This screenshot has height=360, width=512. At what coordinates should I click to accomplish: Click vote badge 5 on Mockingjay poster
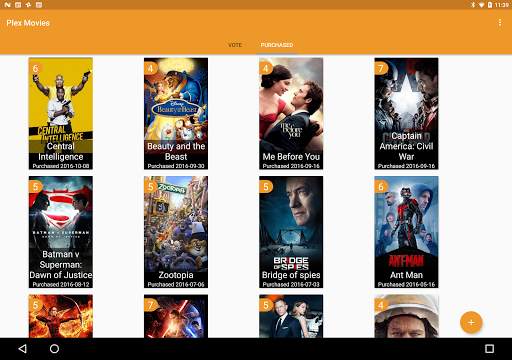36,305
